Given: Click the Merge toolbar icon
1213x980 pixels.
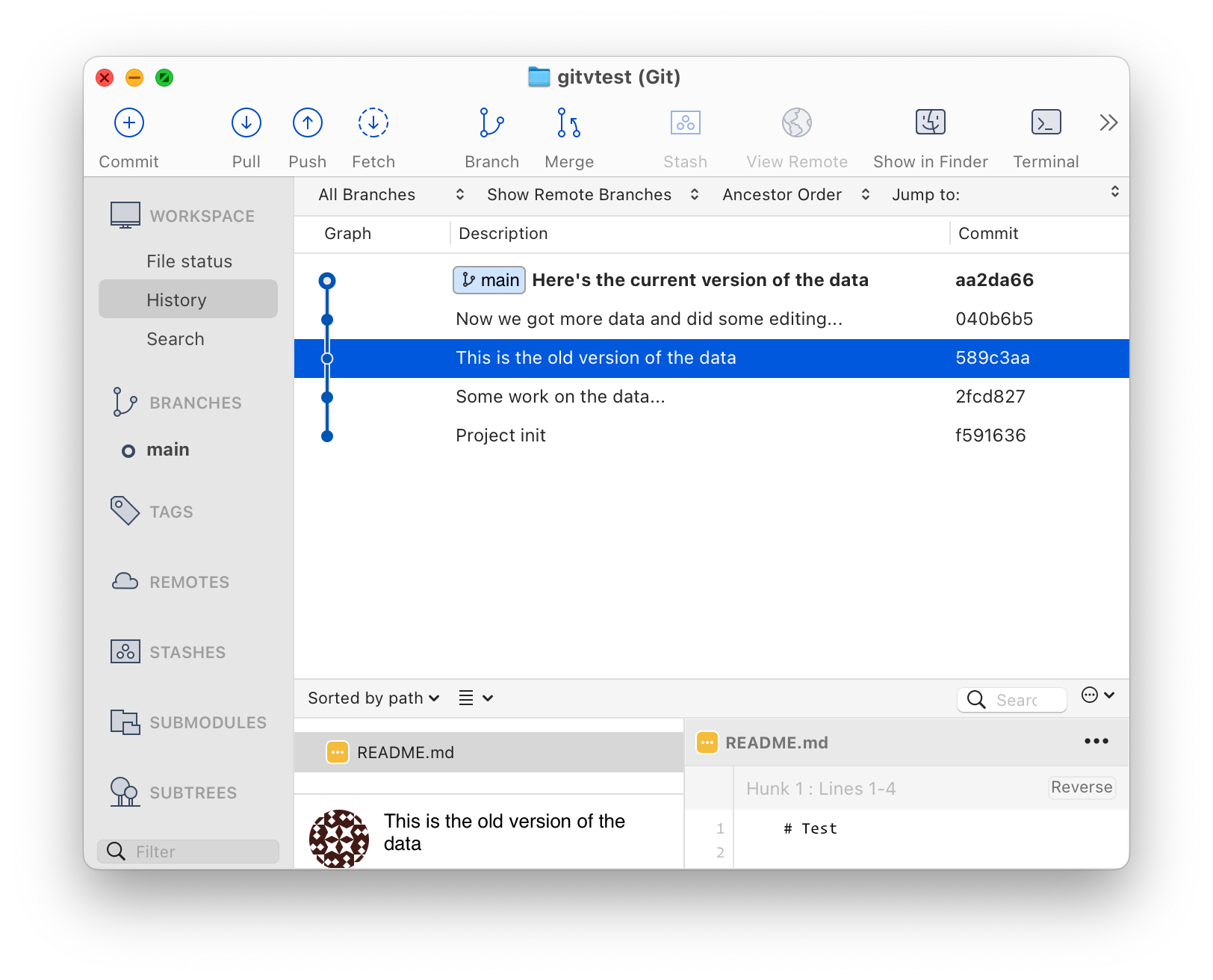Looking at the screenshot, I should 568,122.
